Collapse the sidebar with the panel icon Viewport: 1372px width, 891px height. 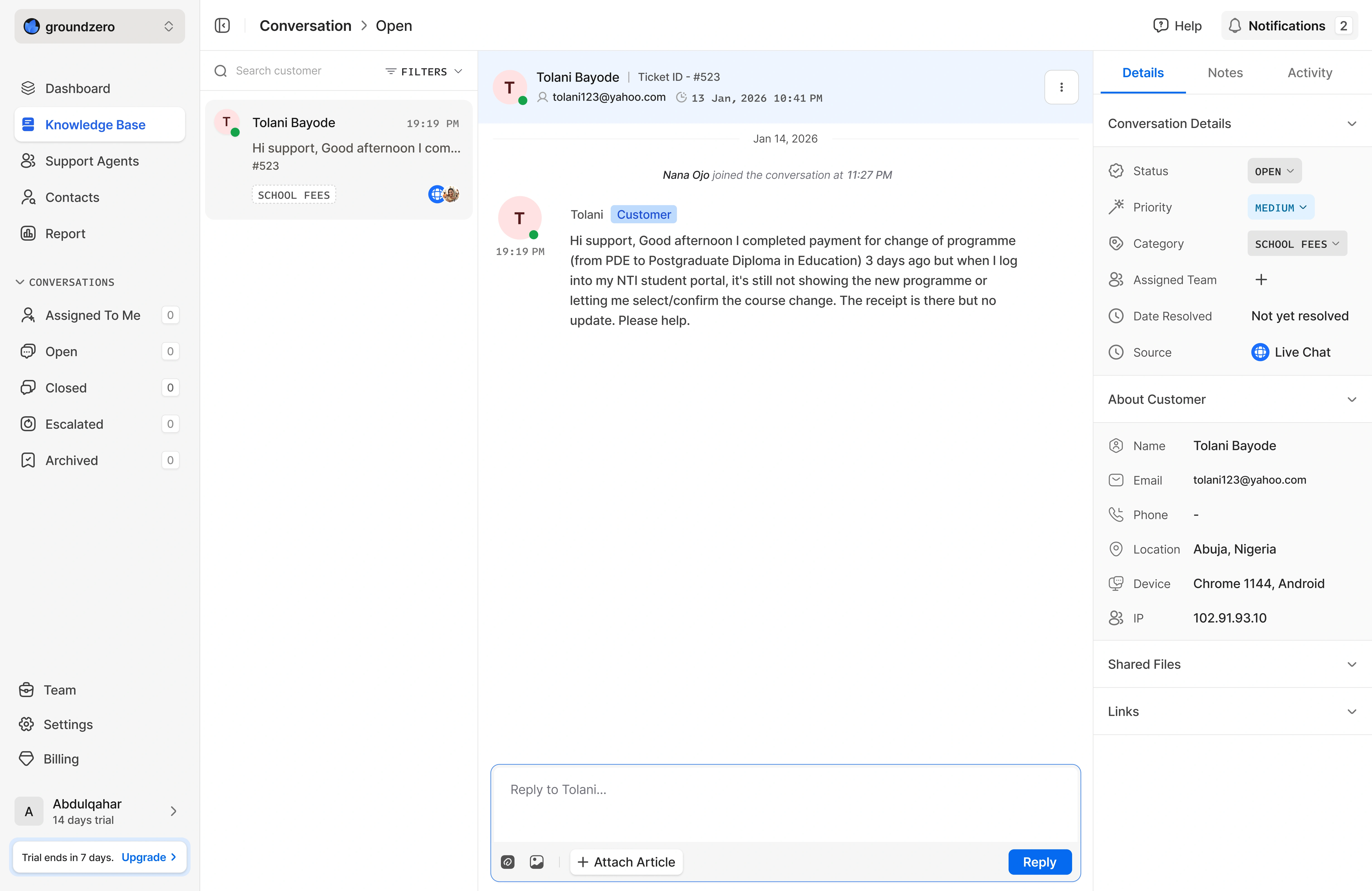pos(222,26)
